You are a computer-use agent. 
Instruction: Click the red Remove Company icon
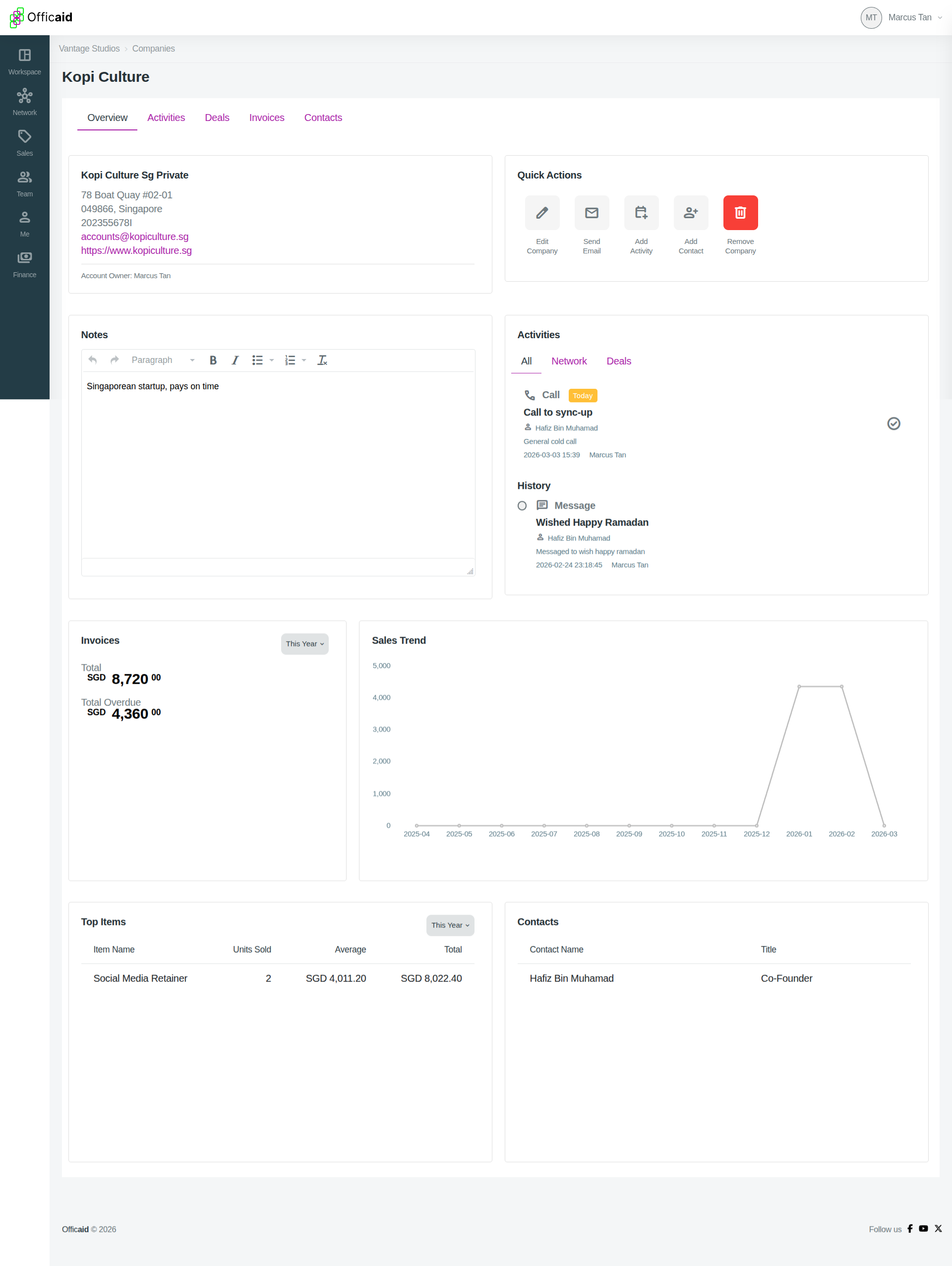(x=740, y=212)
